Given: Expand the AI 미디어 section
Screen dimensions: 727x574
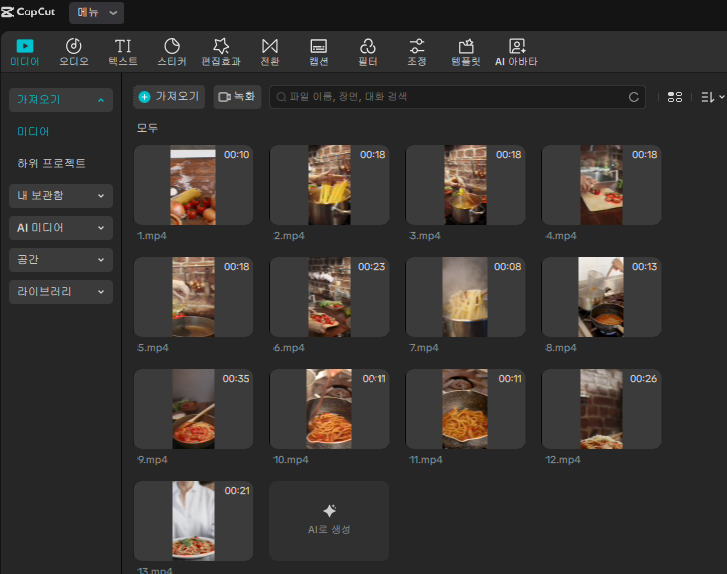Looking at the screenshot, I should point(61,228).
